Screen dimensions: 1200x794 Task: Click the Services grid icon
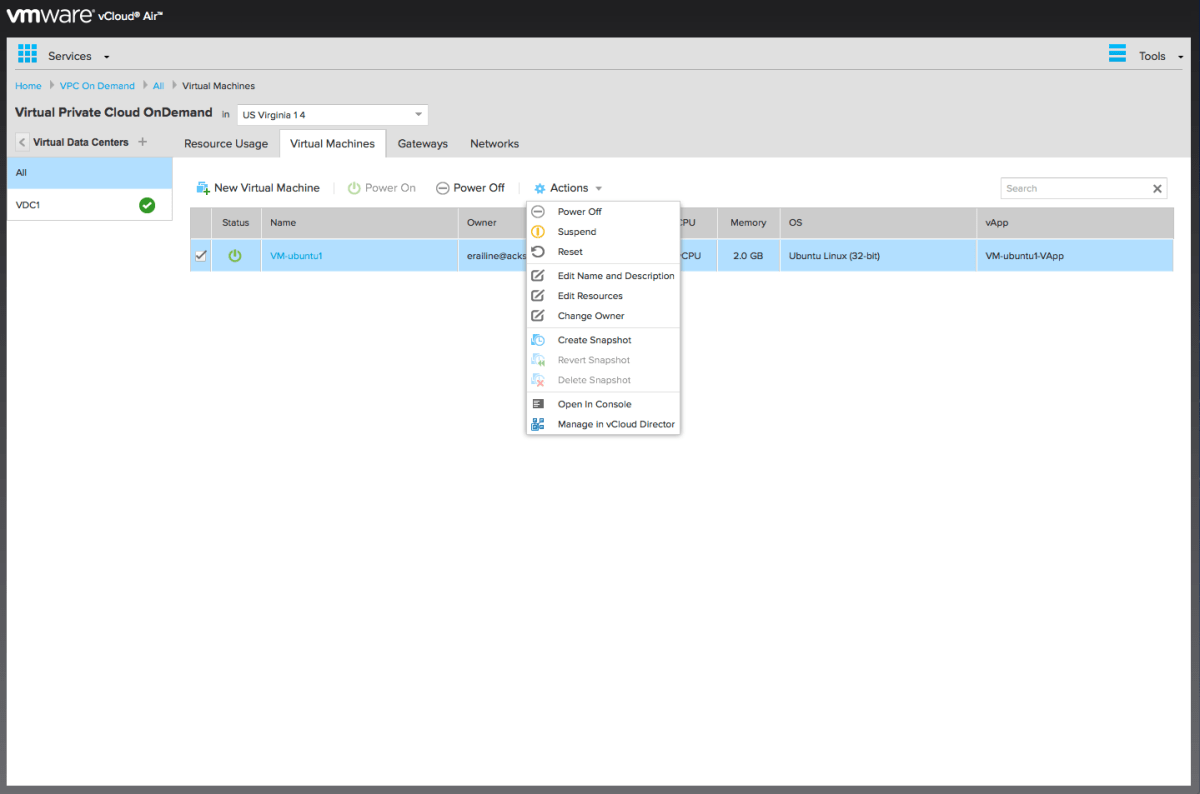click(x=27, y=54)
